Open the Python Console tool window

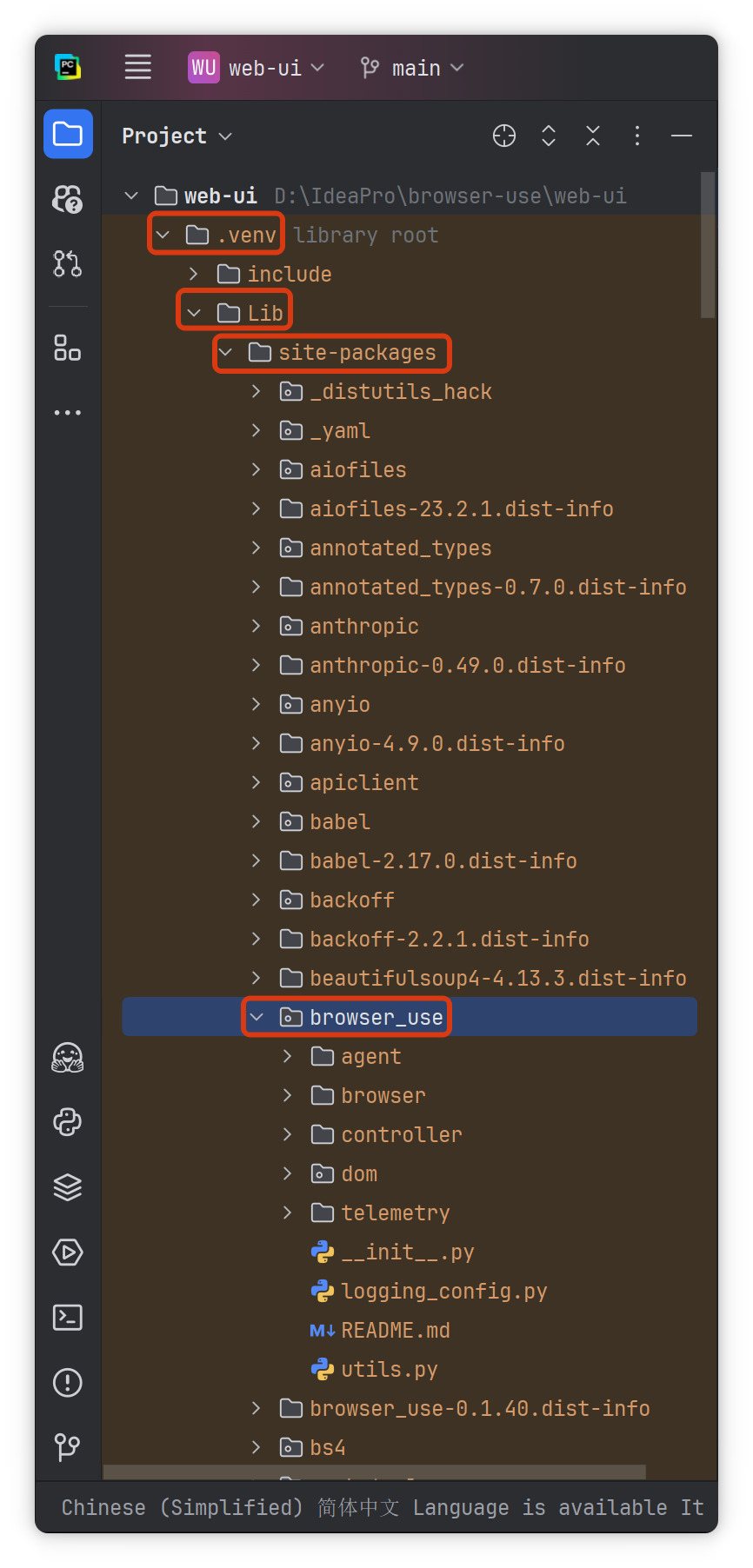pyautogui.click(x=68, y=1122)
